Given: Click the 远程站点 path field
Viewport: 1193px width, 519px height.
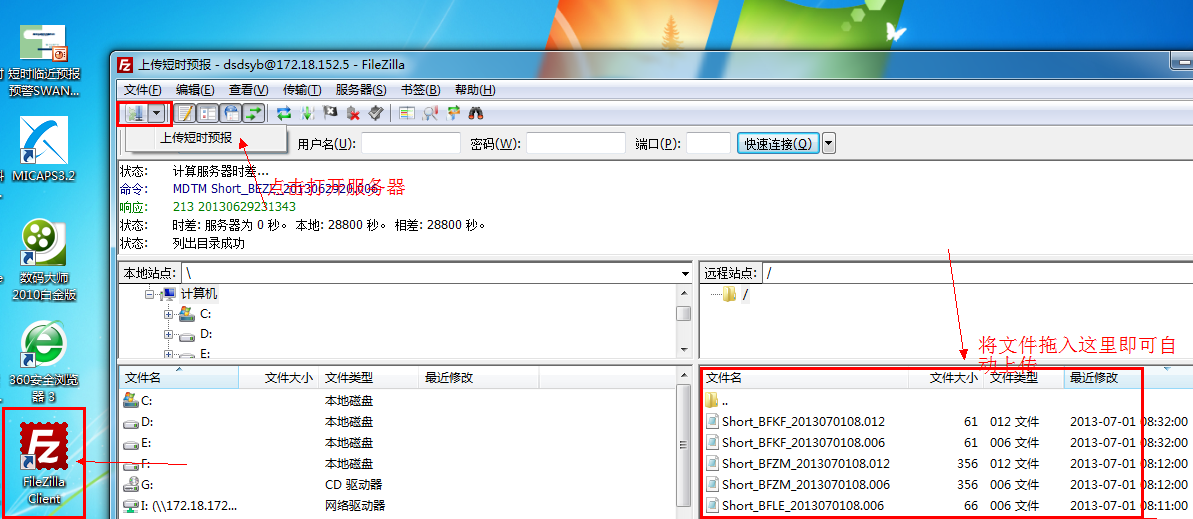Looking at the screenshot, I should [978, 273].
